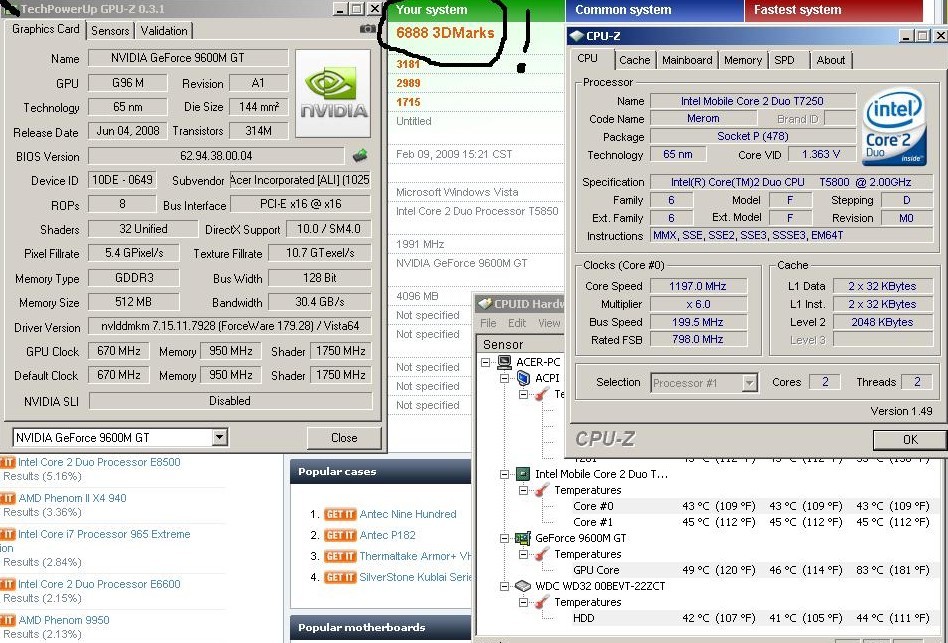This screenshot has width=948, height=643.
Task: Click the Driver Version field in GPU-Z
Action: pyautogui.click(x=230, y=326)
